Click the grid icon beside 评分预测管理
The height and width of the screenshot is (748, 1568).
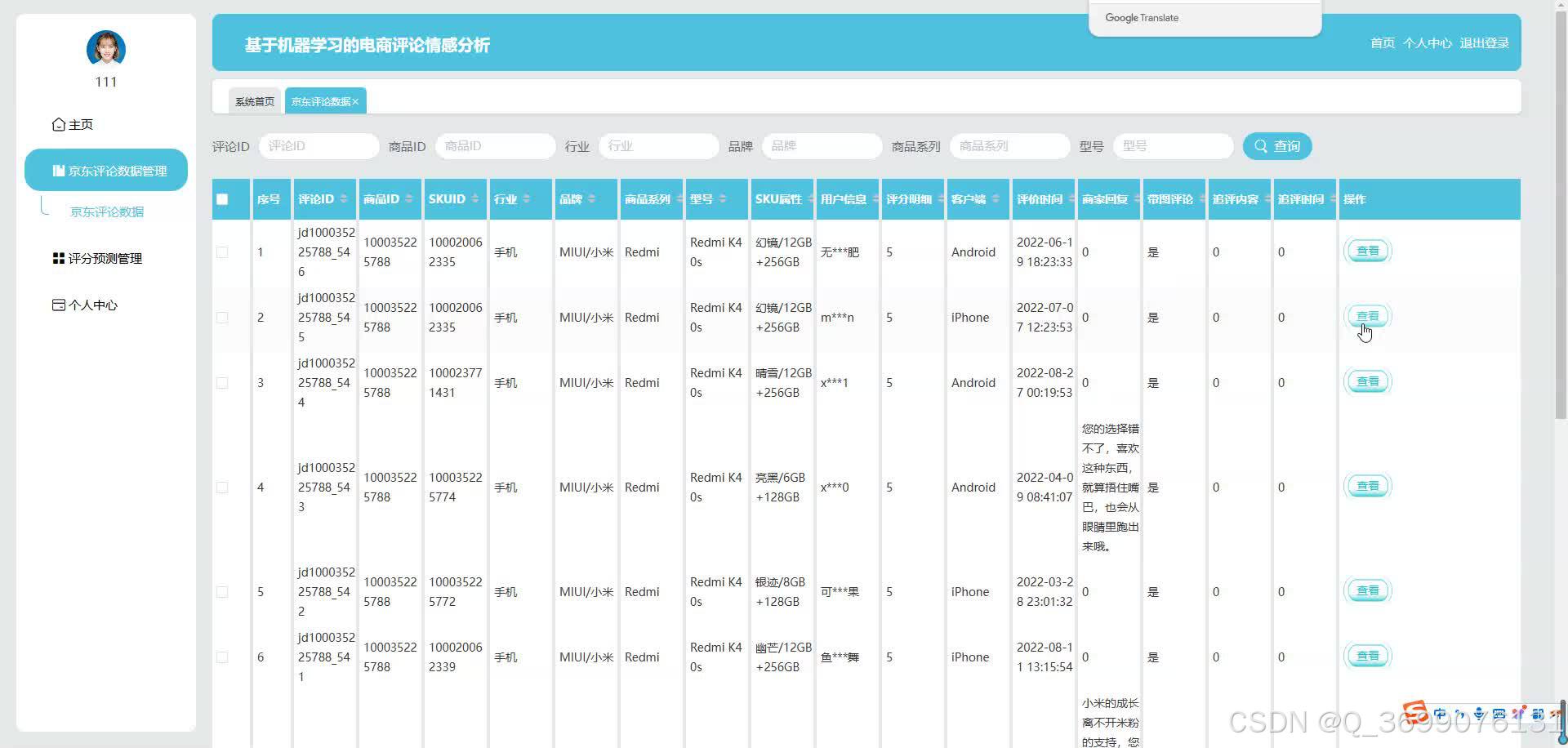59,258
